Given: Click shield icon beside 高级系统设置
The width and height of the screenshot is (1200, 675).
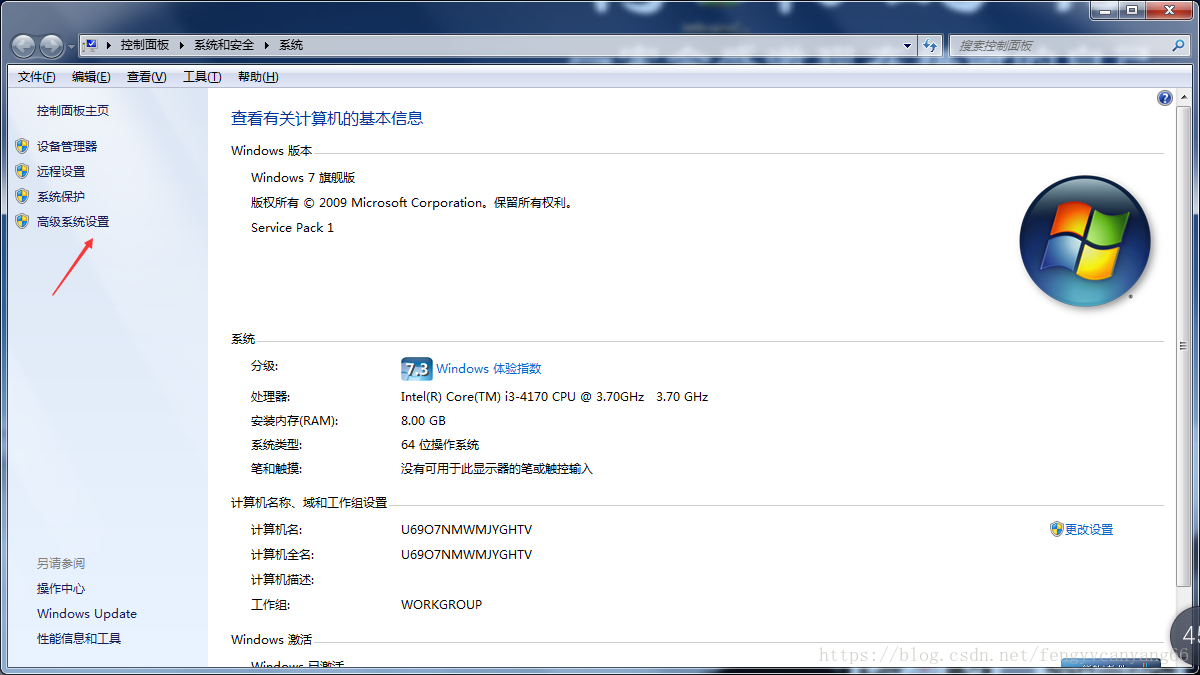Looking at the screenshot, I should (22, 222).
